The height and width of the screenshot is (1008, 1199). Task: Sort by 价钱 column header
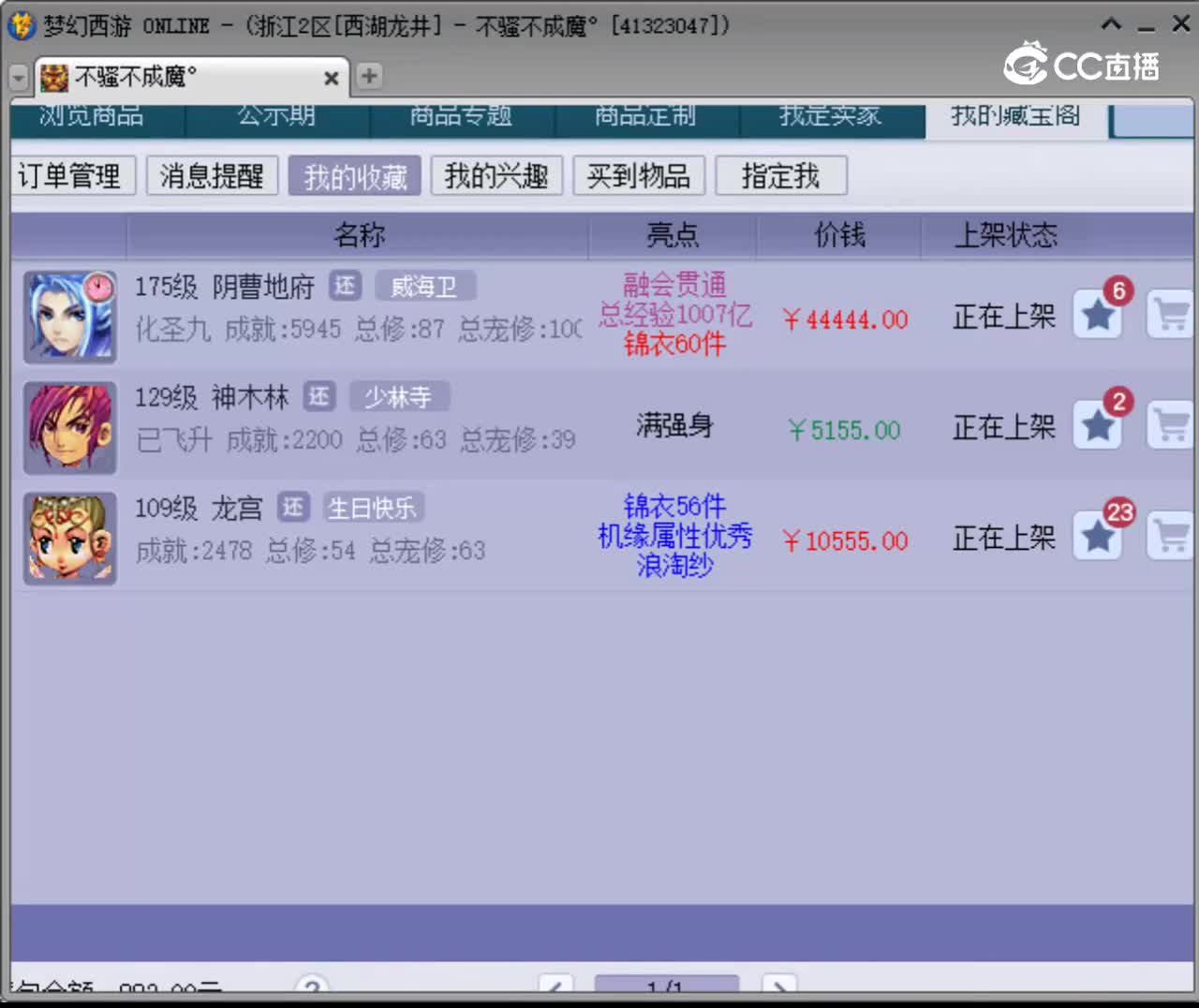[839, 235]
